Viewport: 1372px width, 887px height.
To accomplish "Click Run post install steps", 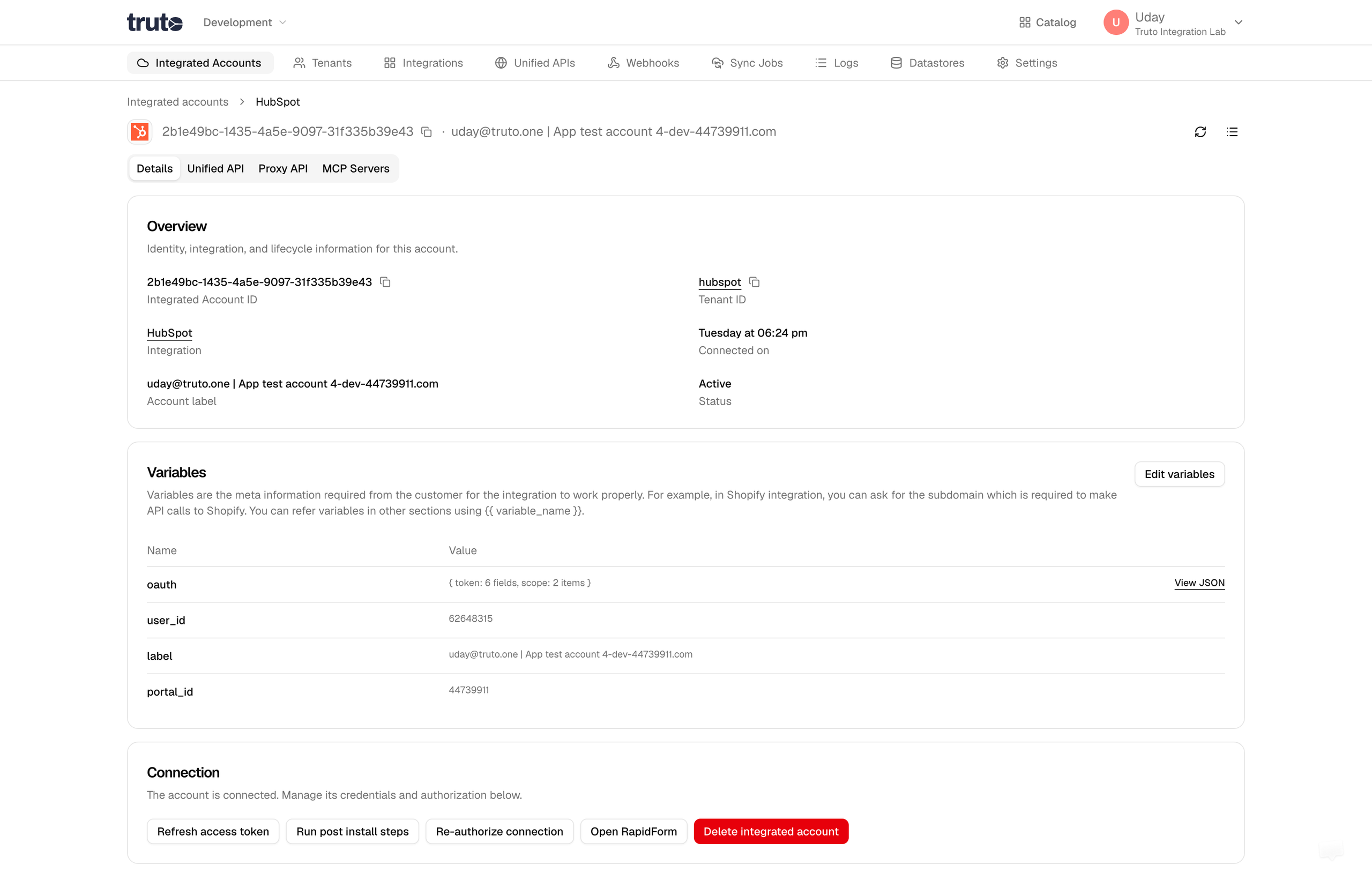I will click(x=353, y=832).
